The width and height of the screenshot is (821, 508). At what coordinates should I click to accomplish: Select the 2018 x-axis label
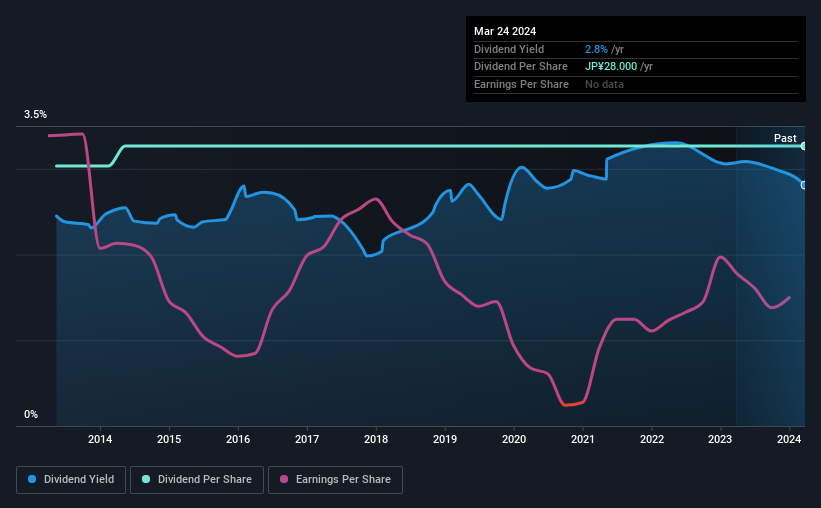(x=376, y=439)
